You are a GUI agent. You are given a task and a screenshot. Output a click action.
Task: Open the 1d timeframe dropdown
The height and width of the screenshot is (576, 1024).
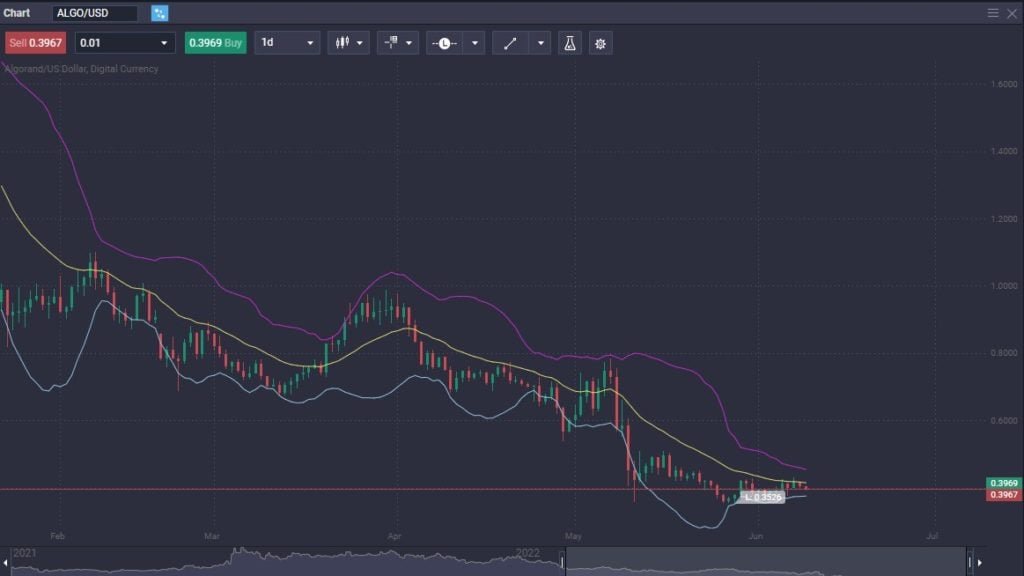click(310, 44)
